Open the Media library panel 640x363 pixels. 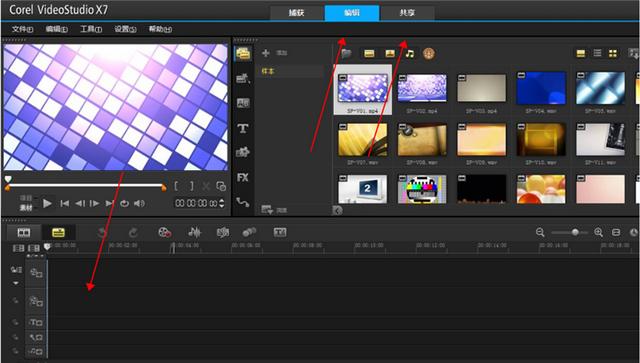coord(243,53)
